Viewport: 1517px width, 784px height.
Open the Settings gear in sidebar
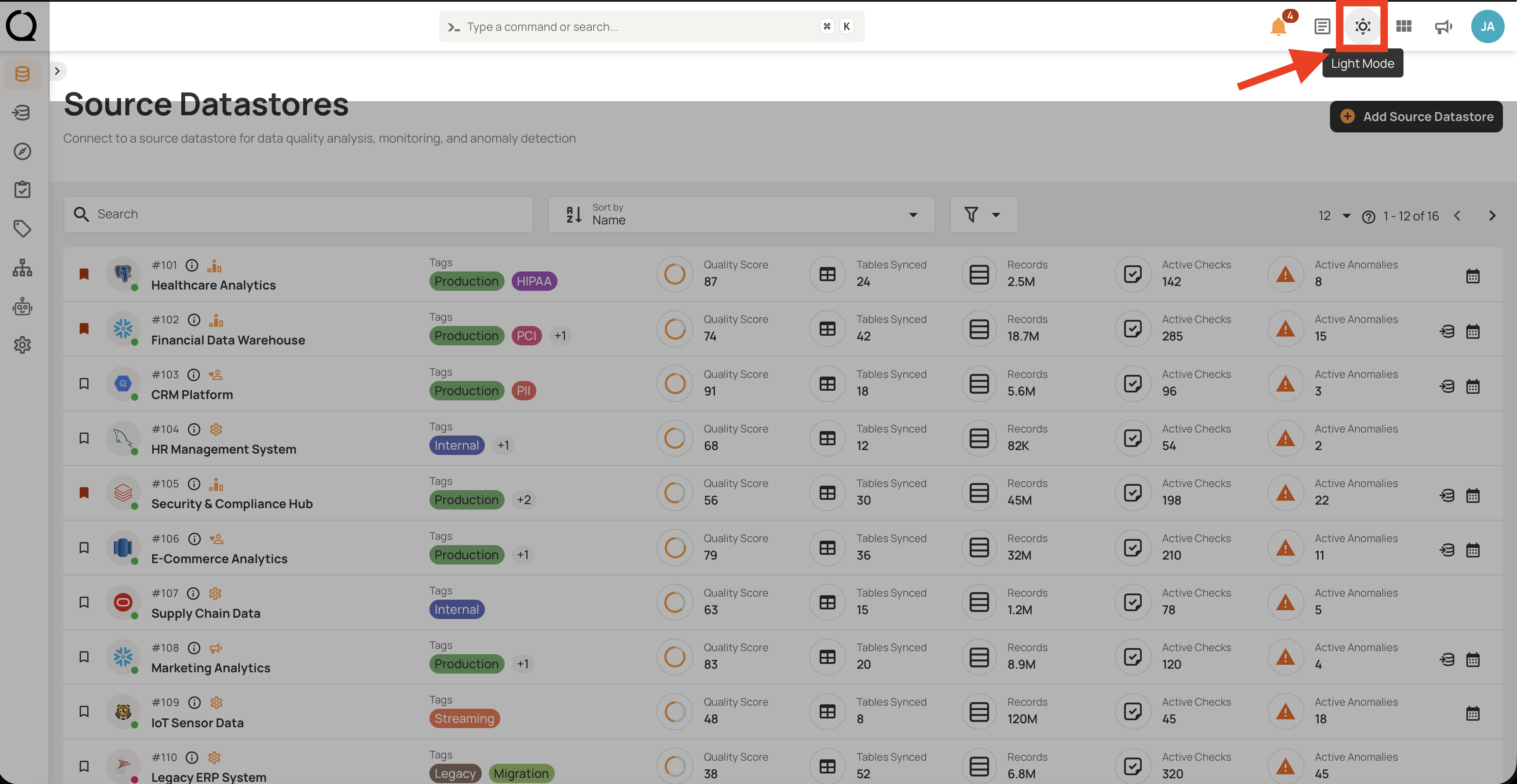tap(22, 345)
